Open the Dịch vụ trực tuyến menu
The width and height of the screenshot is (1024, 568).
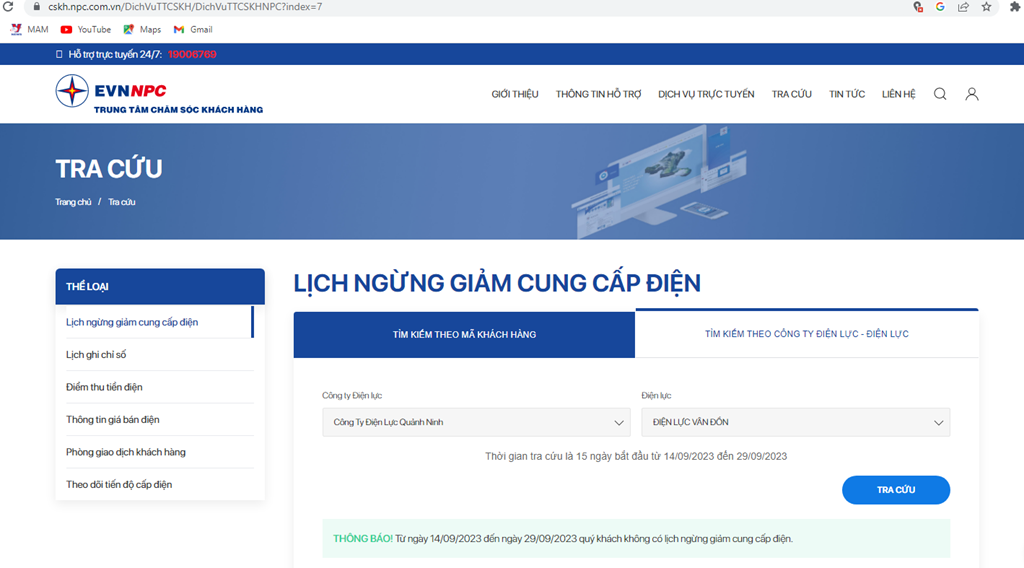coord(706,94)
